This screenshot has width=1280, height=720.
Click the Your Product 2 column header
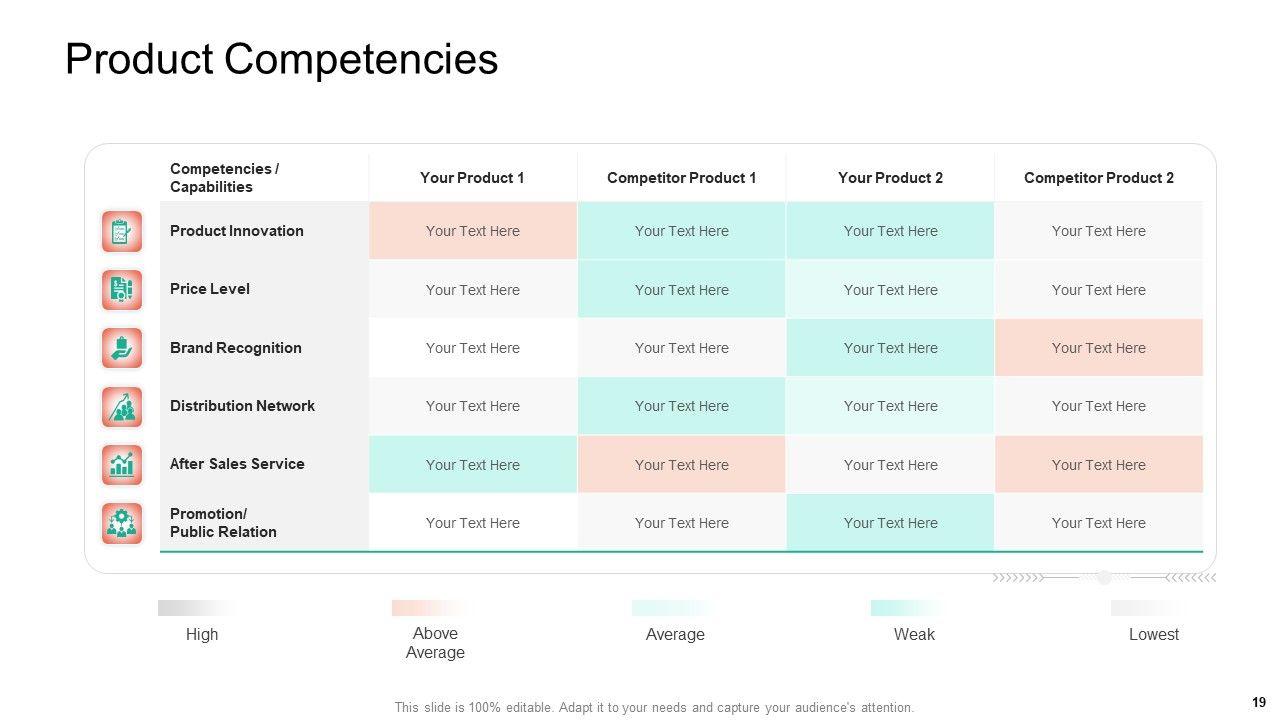coord(890,178)
